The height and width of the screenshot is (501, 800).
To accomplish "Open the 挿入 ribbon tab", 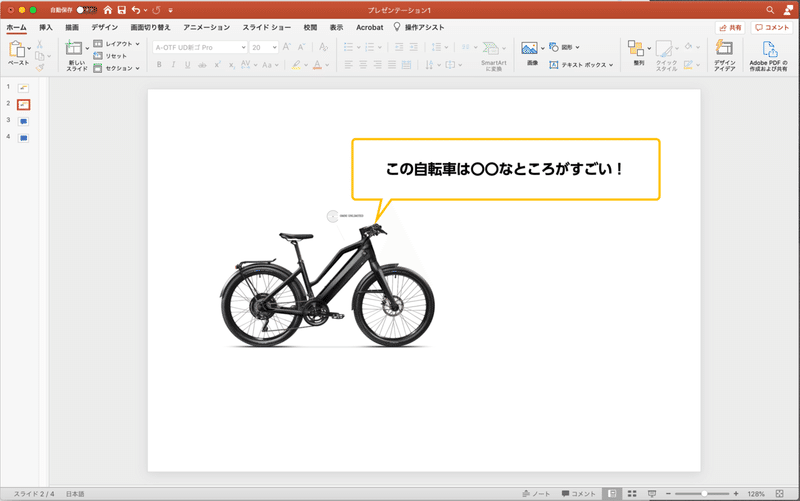I will click(x=46, y=28).
